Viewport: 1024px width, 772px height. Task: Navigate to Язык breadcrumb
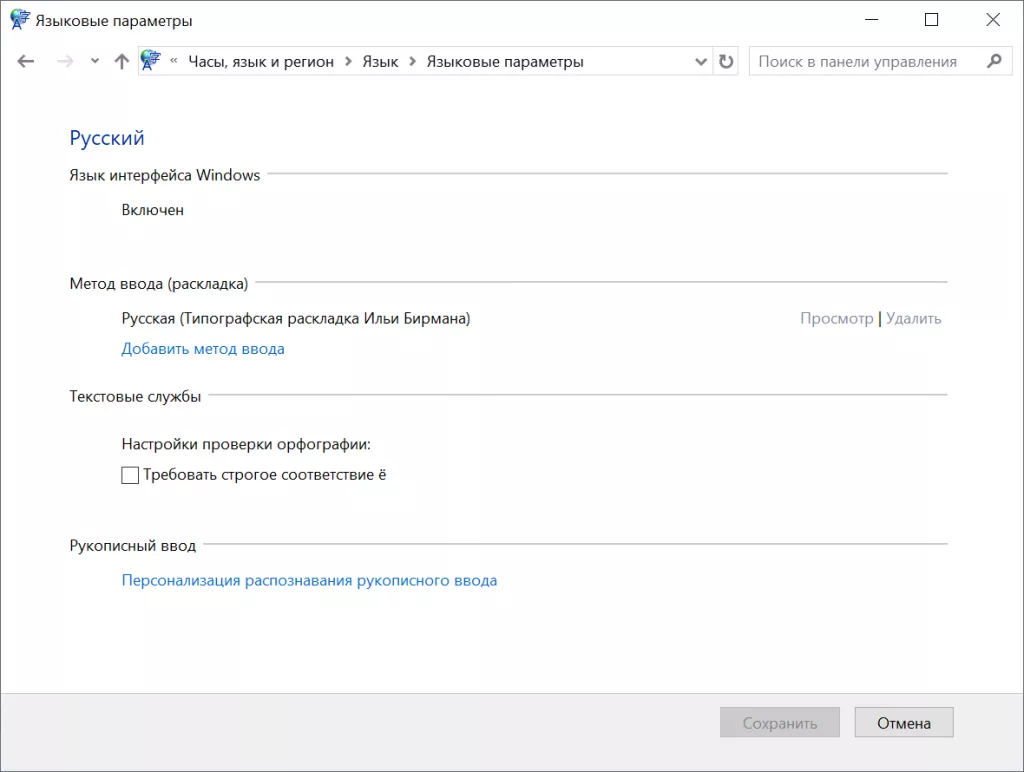[x=380, y=61]
